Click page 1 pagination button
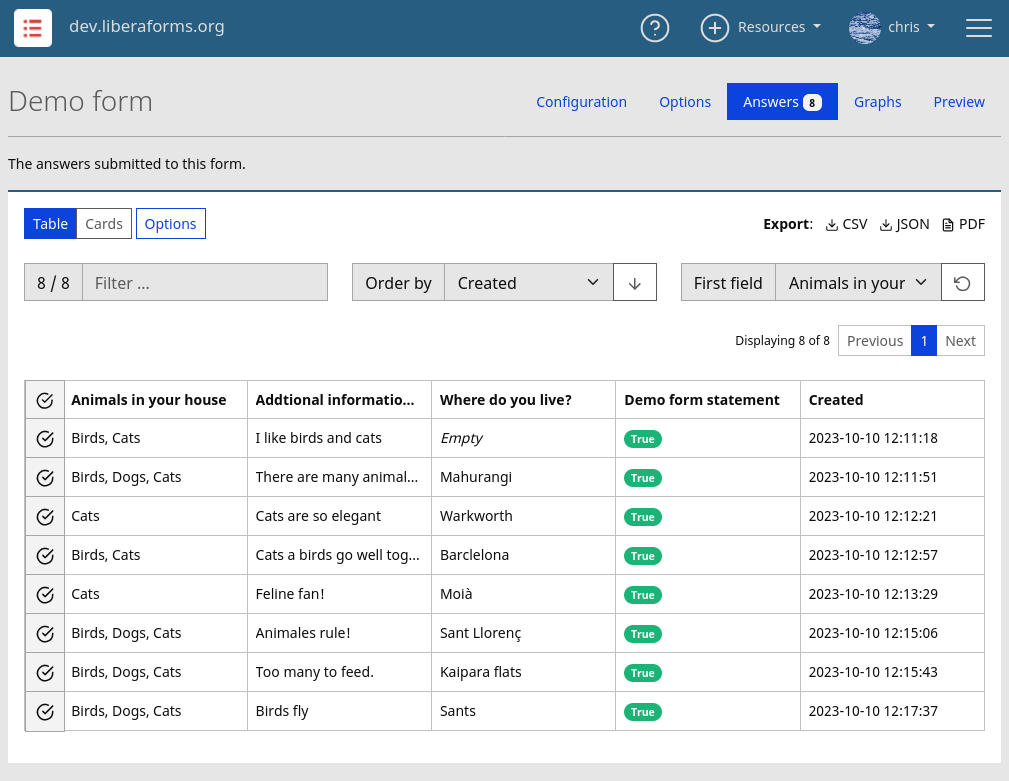 [923, 341]
